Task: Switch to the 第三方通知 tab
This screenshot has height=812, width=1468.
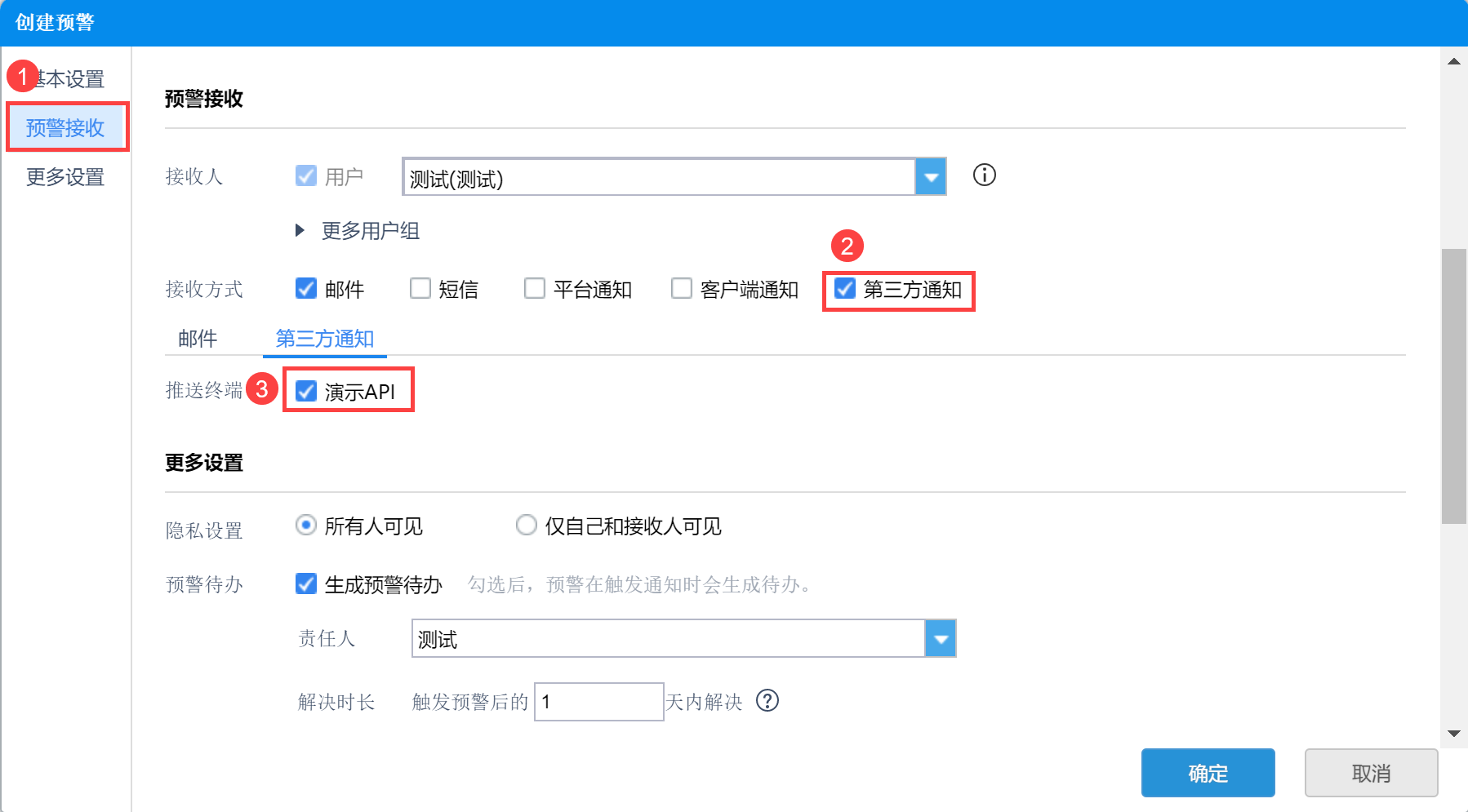Action: pos(325,338)
